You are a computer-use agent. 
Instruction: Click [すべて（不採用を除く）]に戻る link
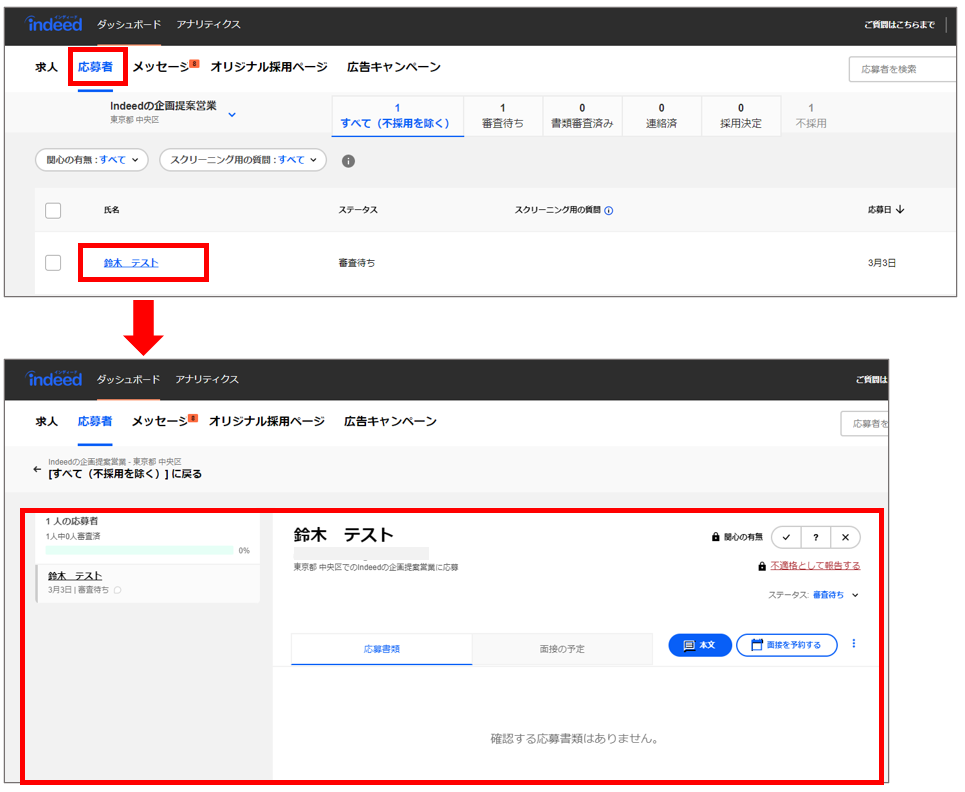coord(125,474)
